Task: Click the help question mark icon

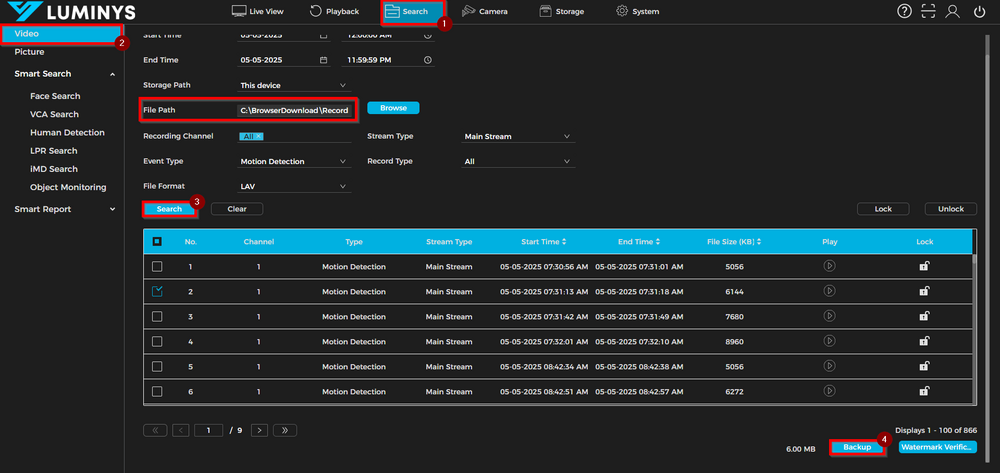Action: pyautogui.click(x=905, y=11)
